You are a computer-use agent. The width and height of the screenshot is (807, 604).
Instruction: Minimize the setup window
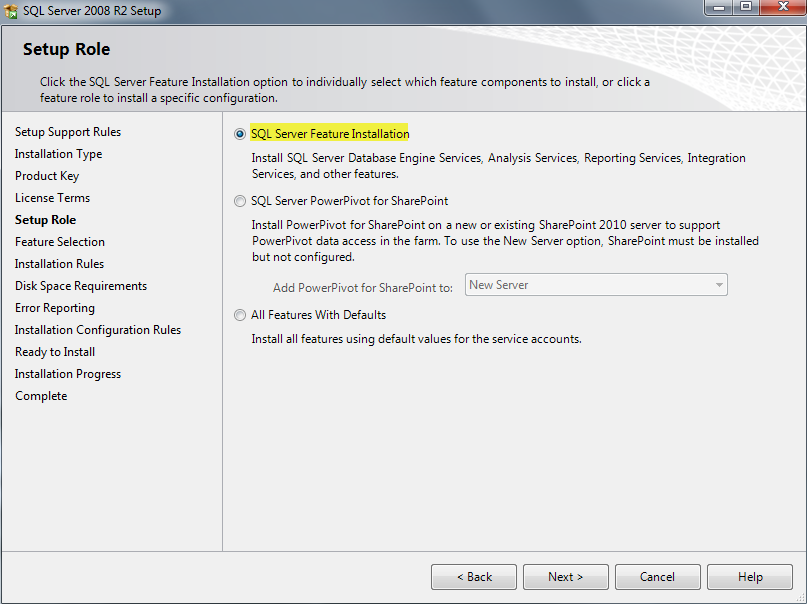pyautogui.click(x=719, y=7)
